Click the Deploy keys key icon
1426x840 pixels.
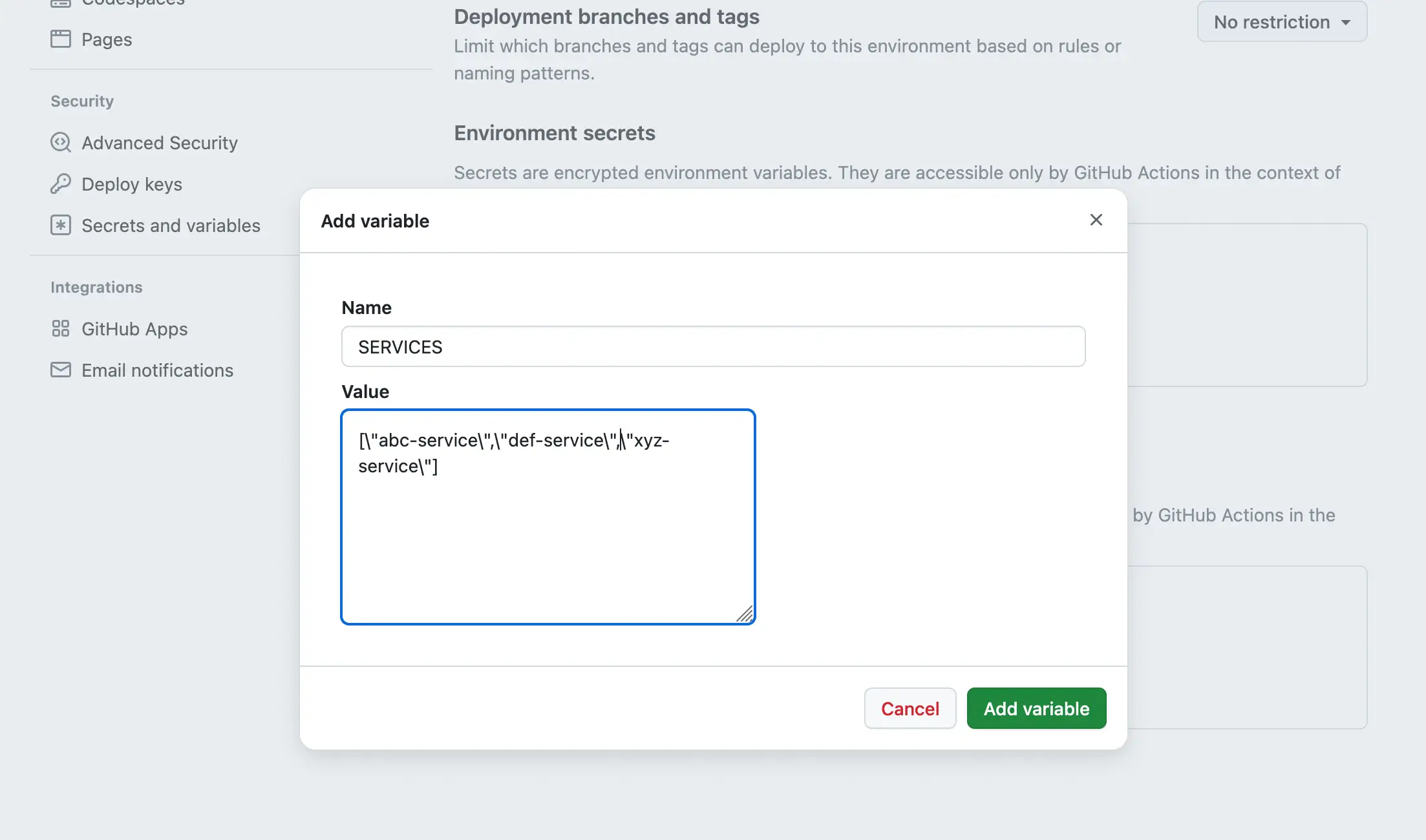[61, 184]
